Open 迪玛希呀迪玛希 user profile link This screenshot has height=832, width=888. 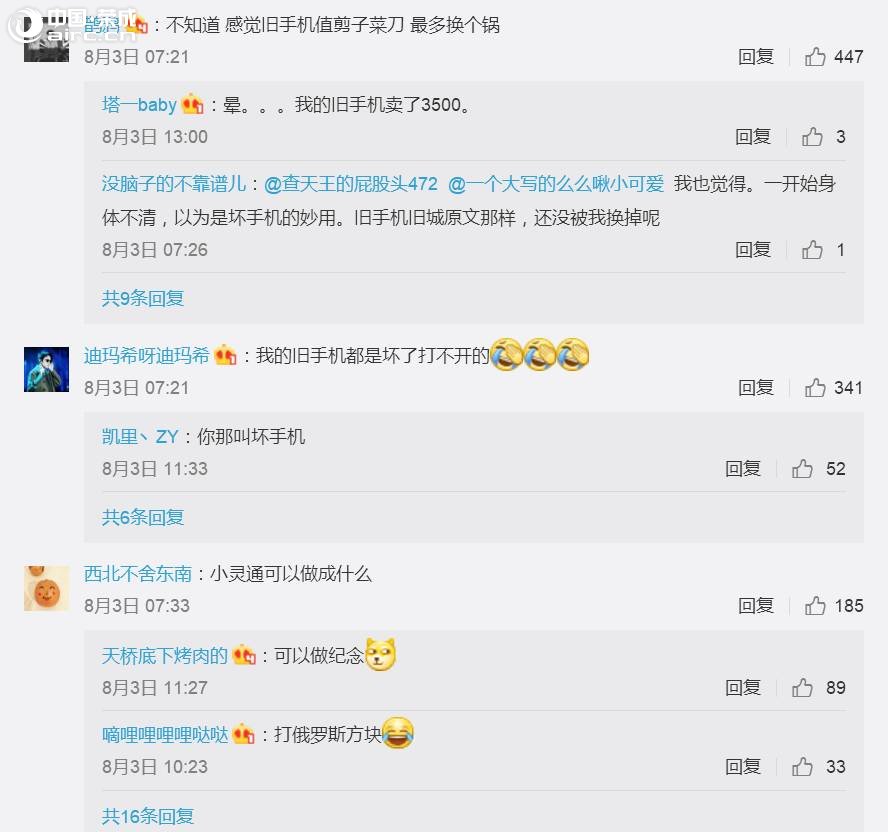tap(147, 356)
